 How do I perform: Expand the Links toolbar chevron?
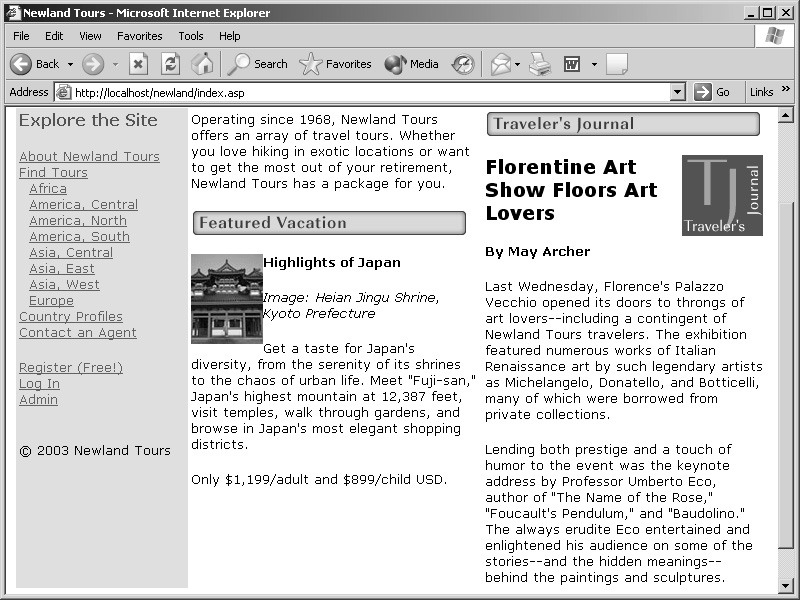pyautogui.click(x=786, y=89)
